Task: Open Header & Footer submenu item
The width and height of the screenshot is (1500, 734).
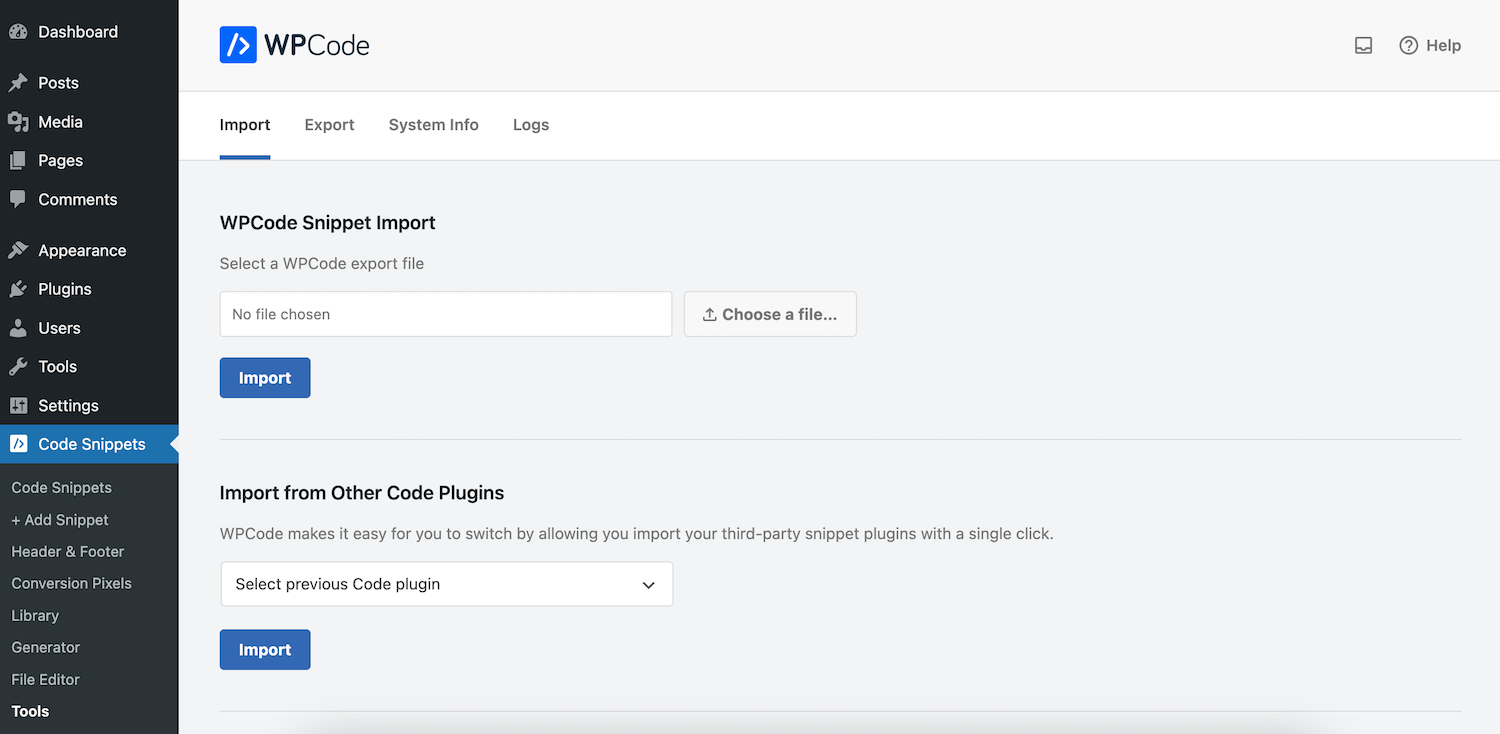Action: click(x=68, y=552)
